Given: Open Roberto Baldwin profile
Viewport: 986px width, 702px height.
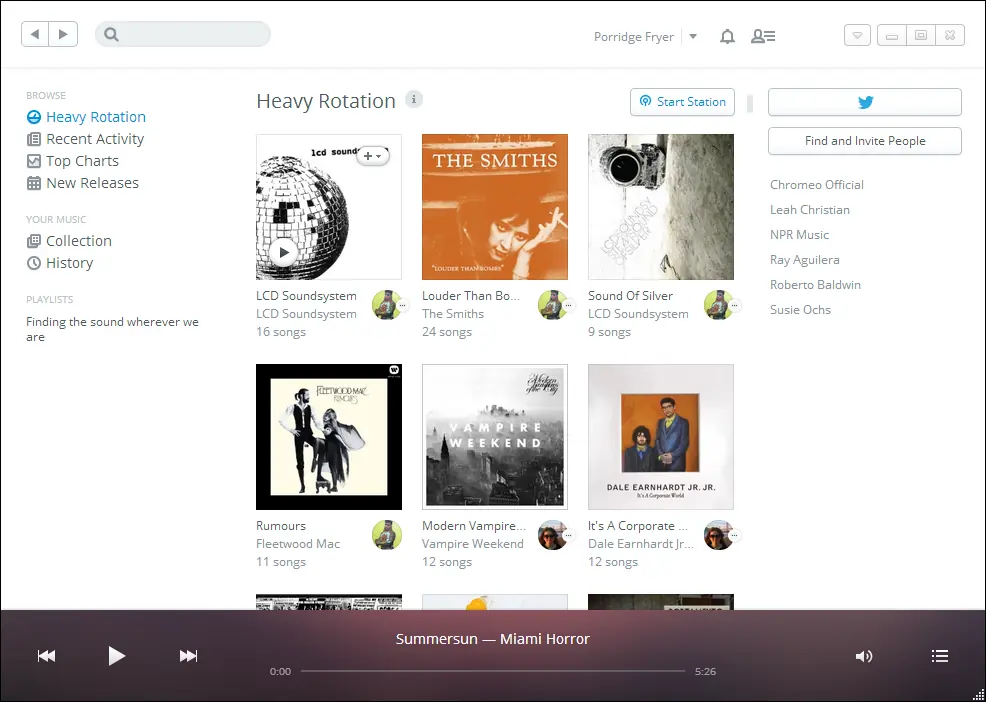Looking at the screenshot, I should pyautogui.click(x=815, y=285).
